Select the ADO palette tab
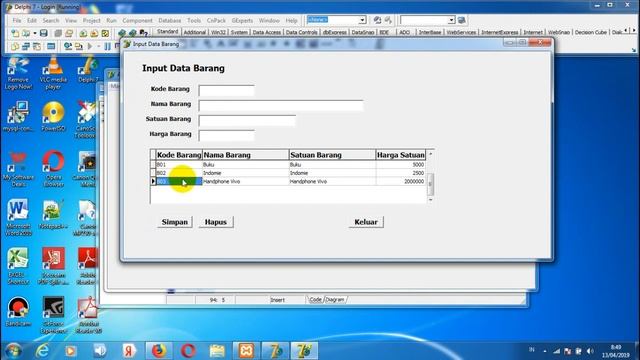 (404, 32)
